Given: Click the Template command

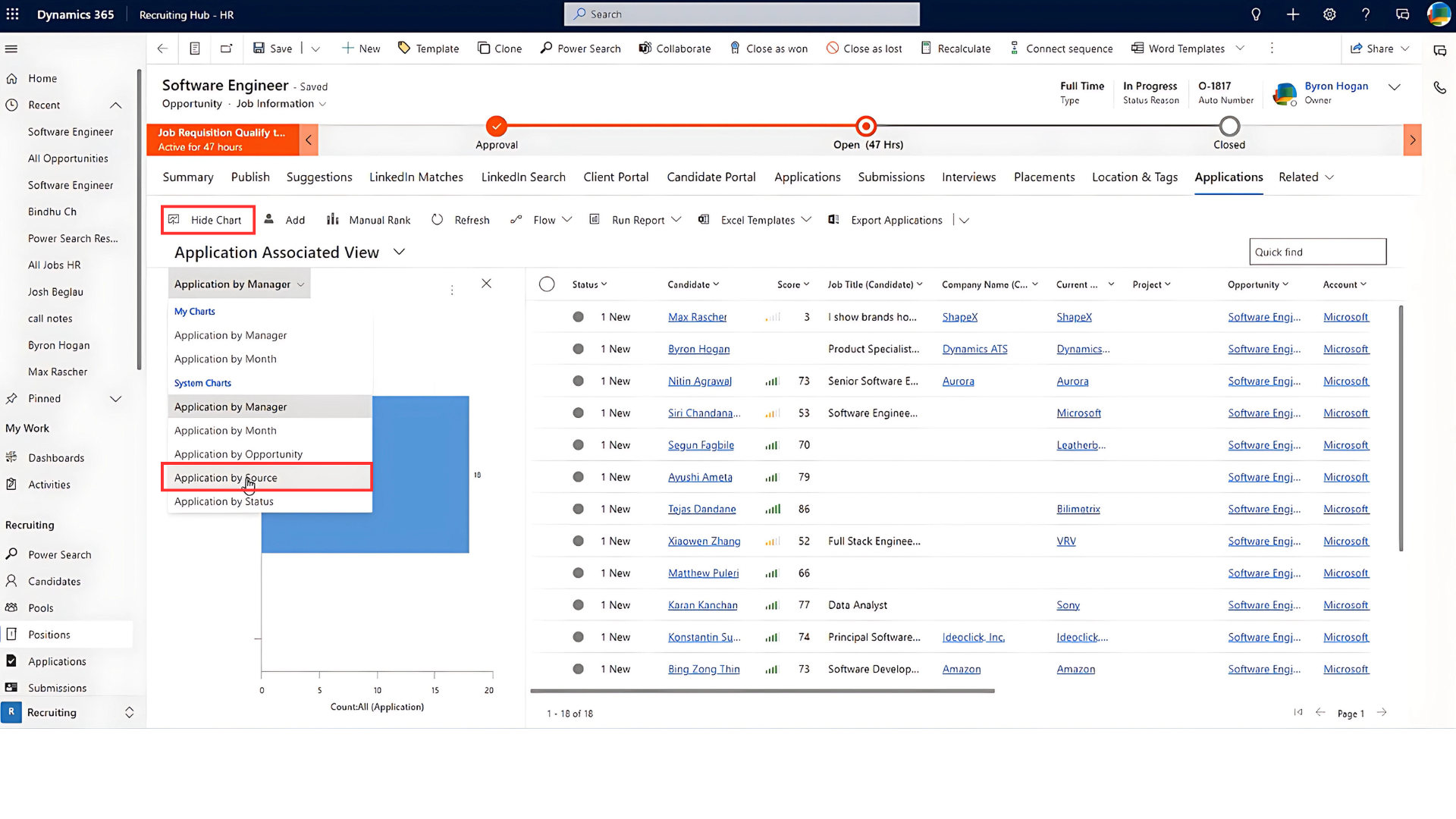Looking at the screenshot, I should pyautogui.click(x=428, y=49).
